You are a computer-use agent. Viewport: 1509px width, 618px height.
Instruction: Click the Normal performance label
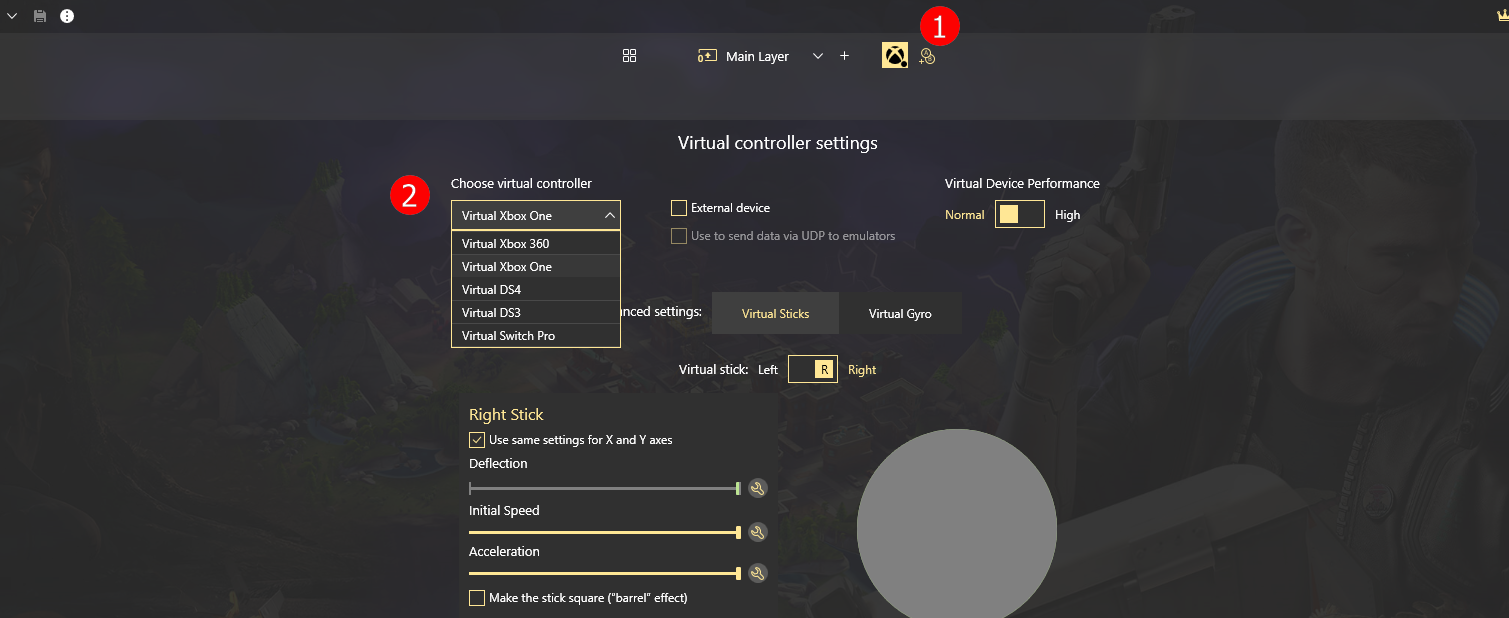pyautogui.click(x=965, y=215)
